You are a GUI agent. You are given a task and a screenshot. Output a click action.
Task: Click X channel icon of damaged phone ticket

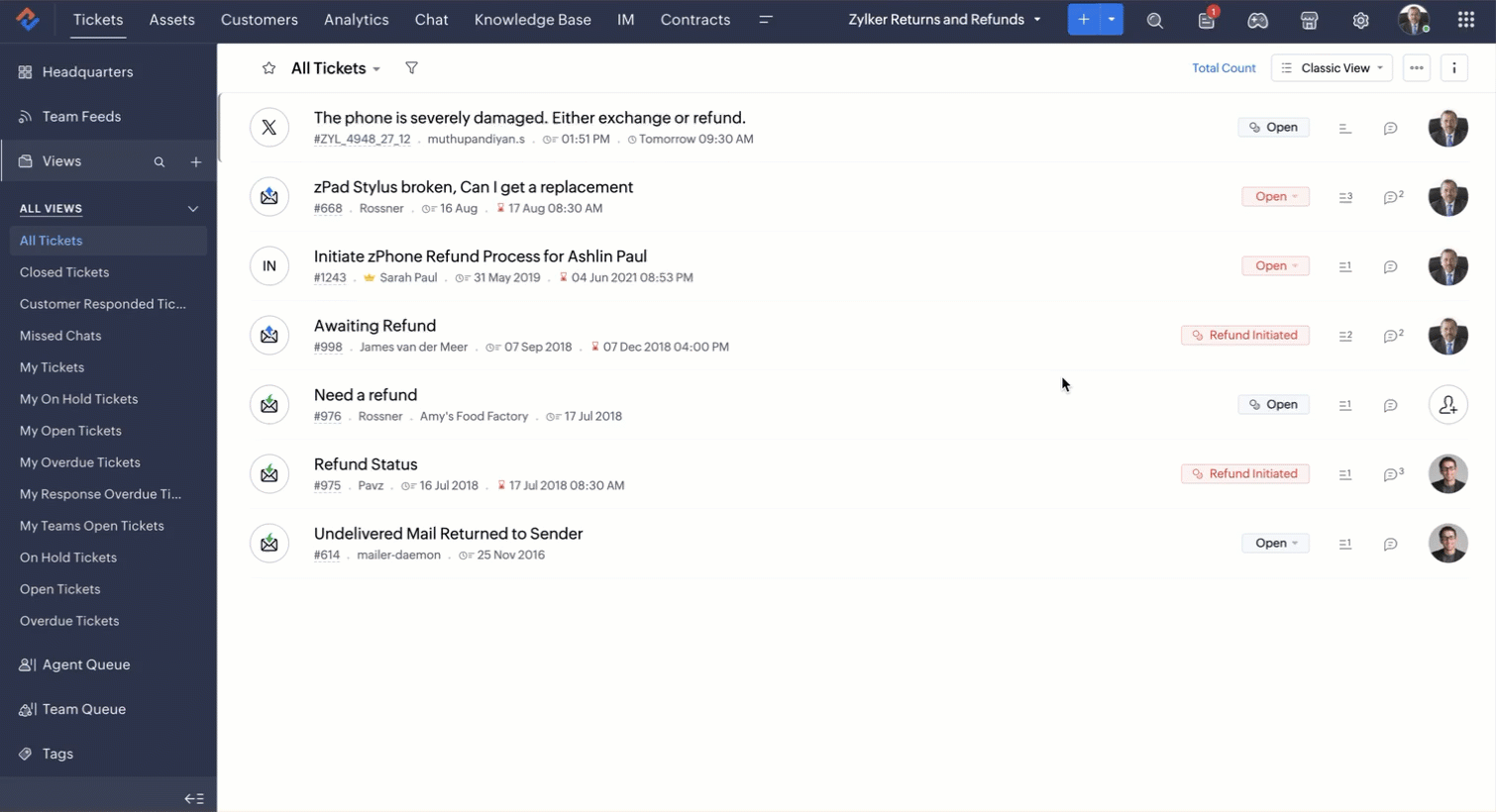[x=269, y=127]
